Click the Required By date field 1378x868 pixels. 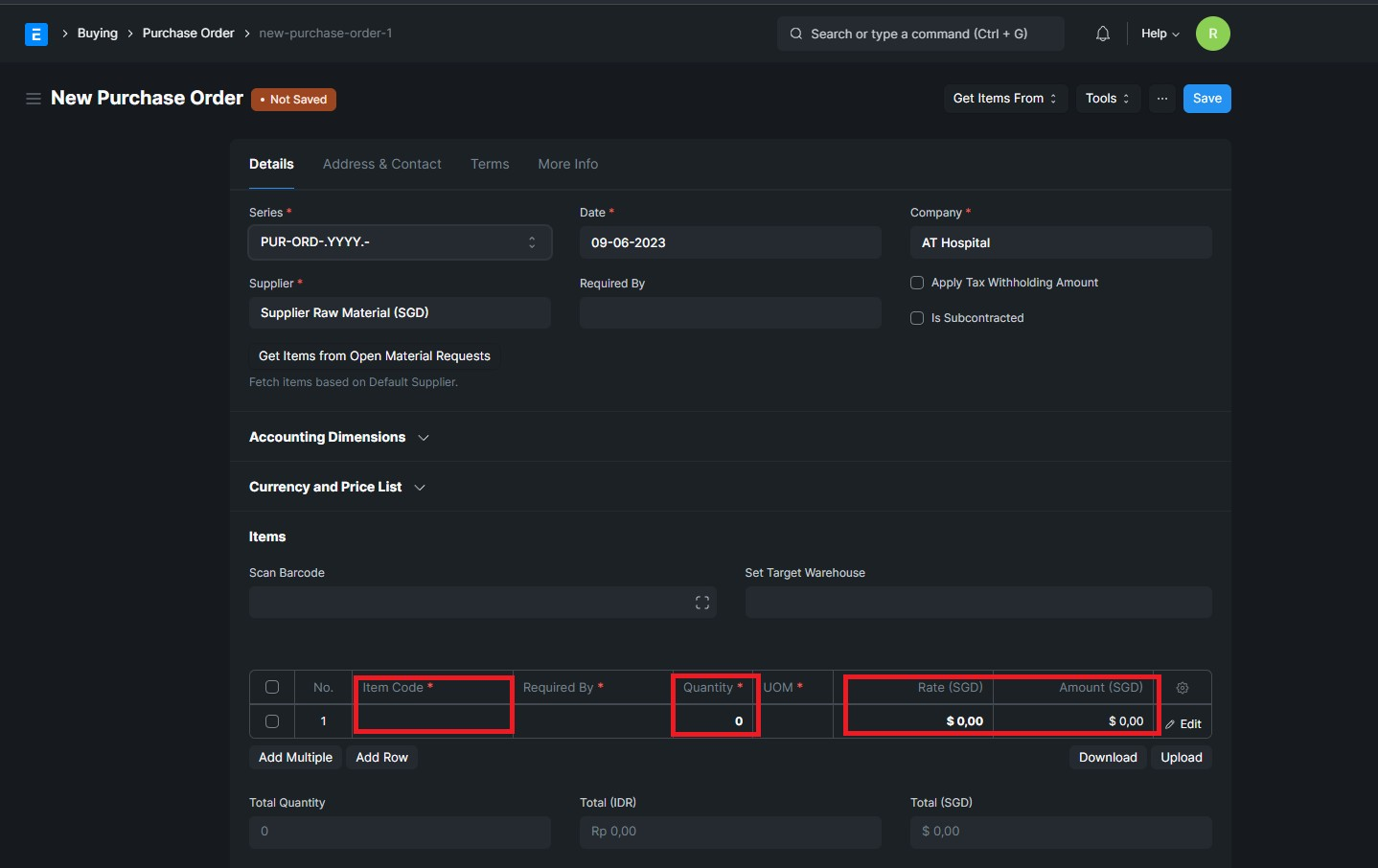pos(730,312)
